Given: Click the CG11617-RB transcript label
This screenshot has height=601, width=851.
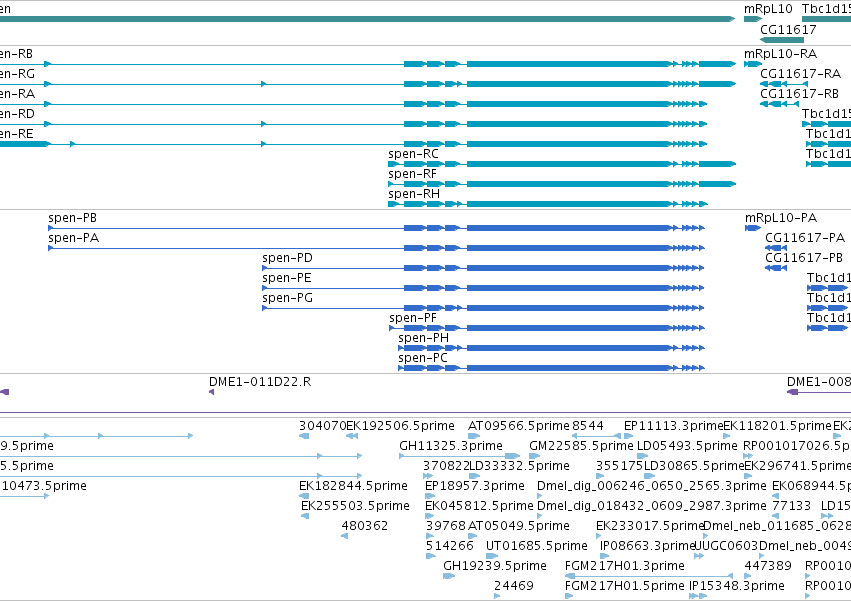Looking at the screenshot, I should click(x=799, y=93).
